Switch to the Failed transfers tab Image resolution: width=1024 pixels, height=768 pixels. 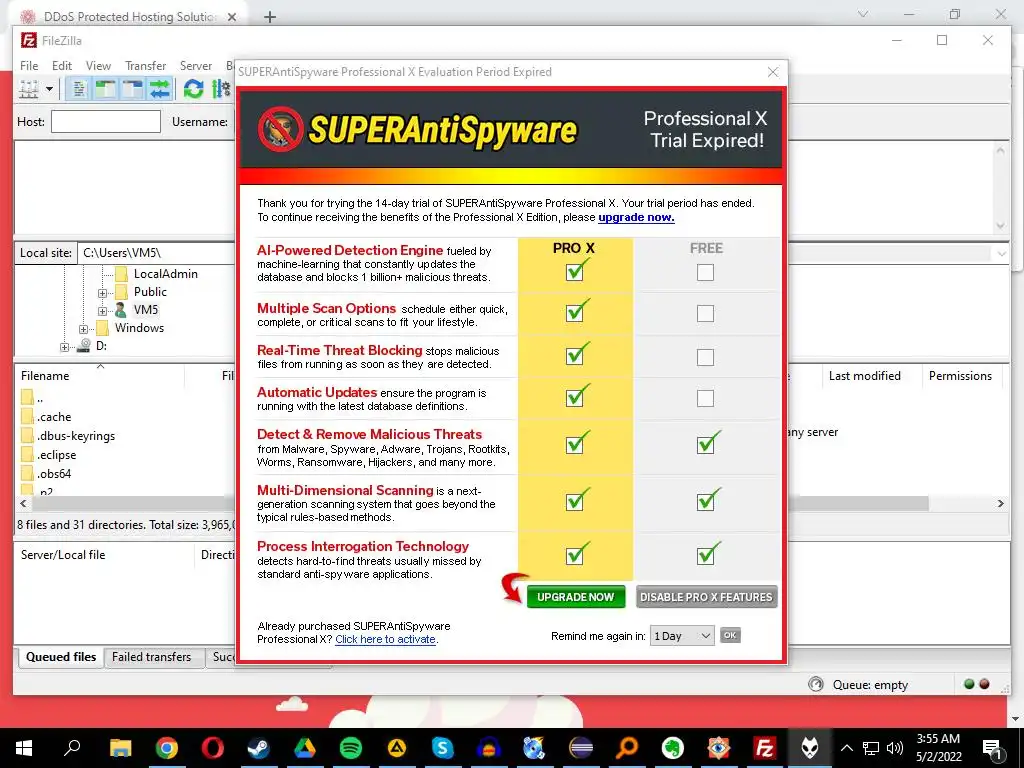pyautogui.click(x=152, y=657)
